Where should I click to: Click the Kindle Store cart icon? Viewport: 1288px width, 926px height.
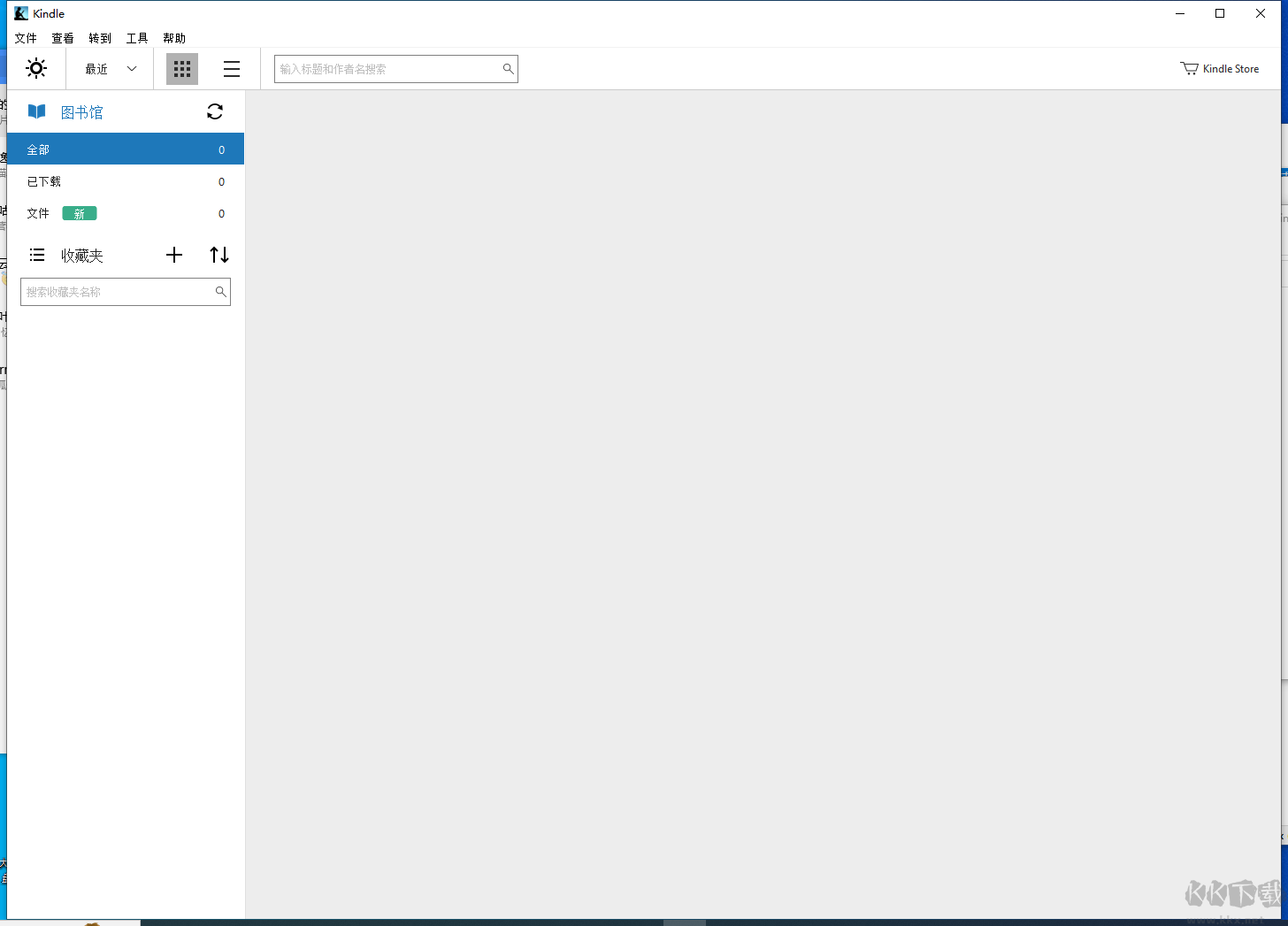coord(1189,69)
